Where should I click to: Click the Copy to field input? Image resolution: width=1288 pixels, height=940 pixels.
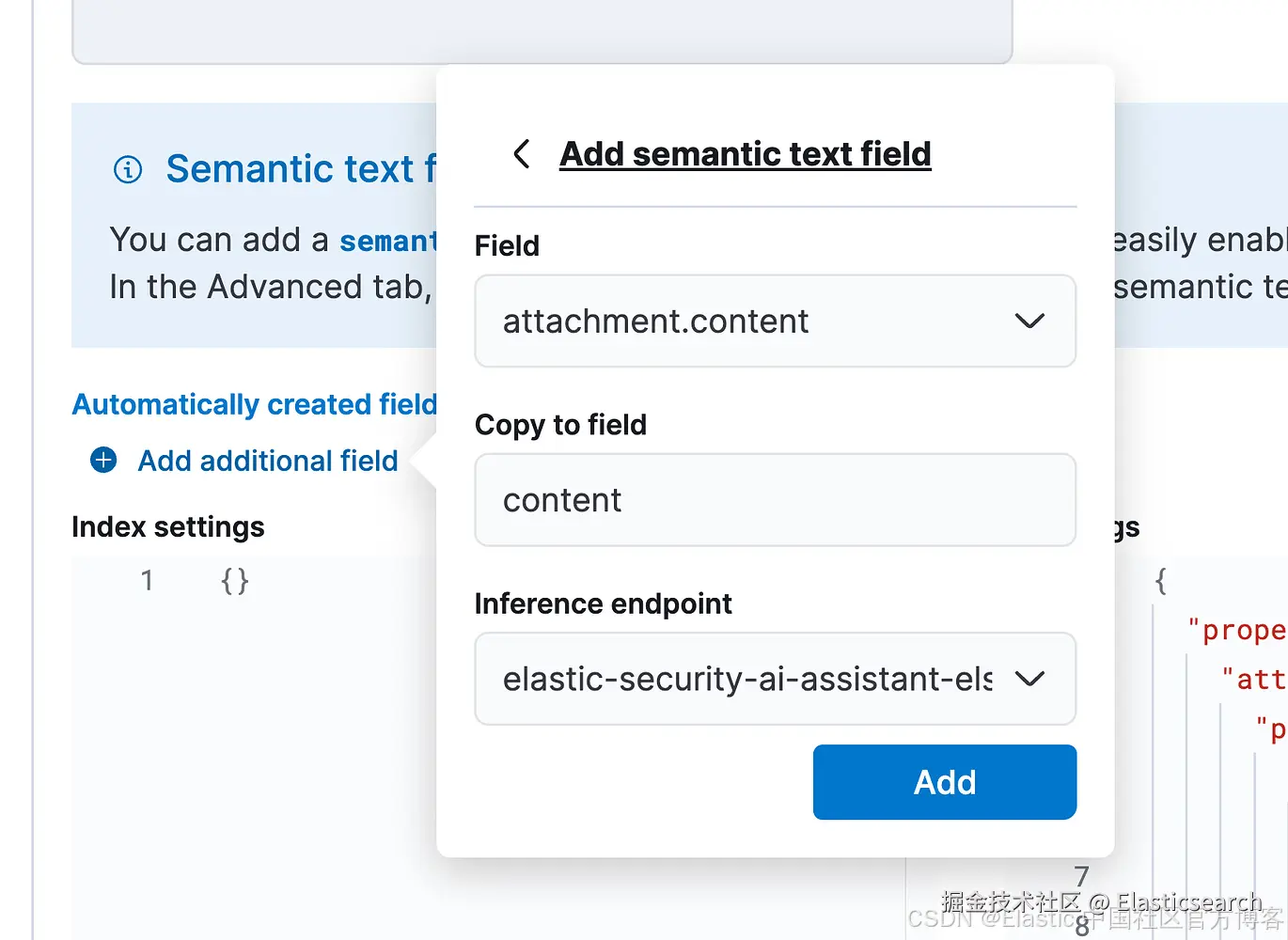(x=775, y=500)
